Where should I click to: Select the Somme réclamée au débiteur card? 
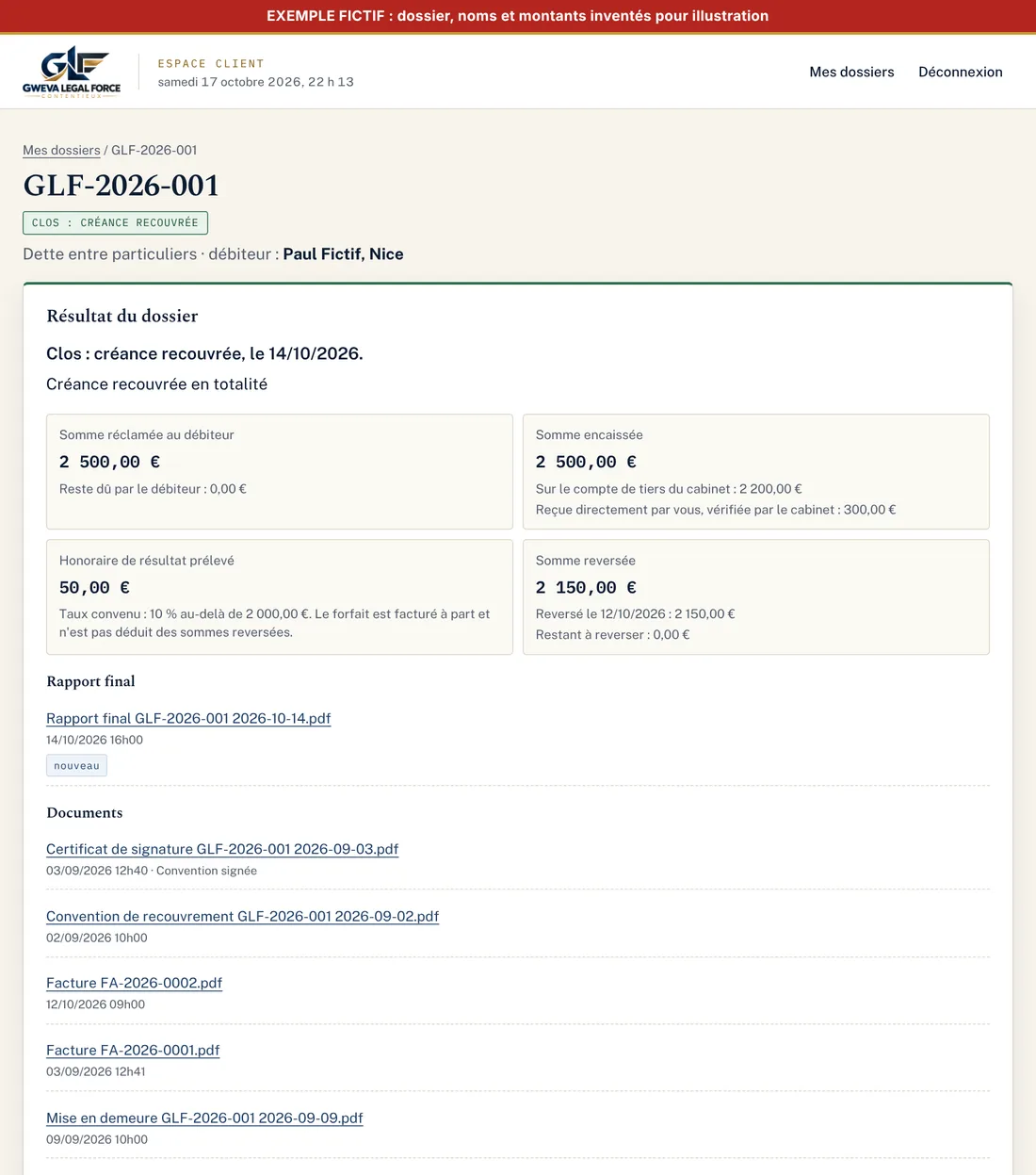280,471
